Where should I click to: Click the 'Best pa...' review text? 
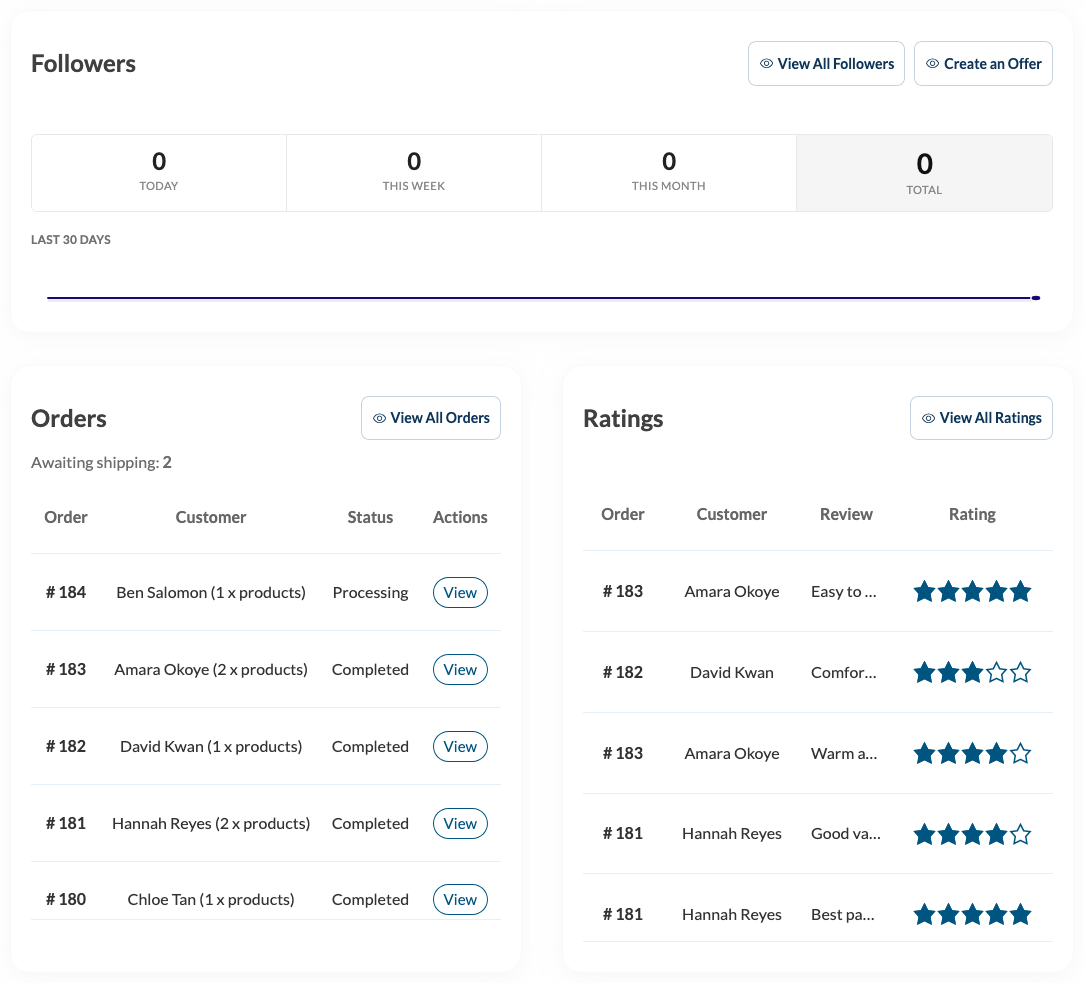click(843, 915)
